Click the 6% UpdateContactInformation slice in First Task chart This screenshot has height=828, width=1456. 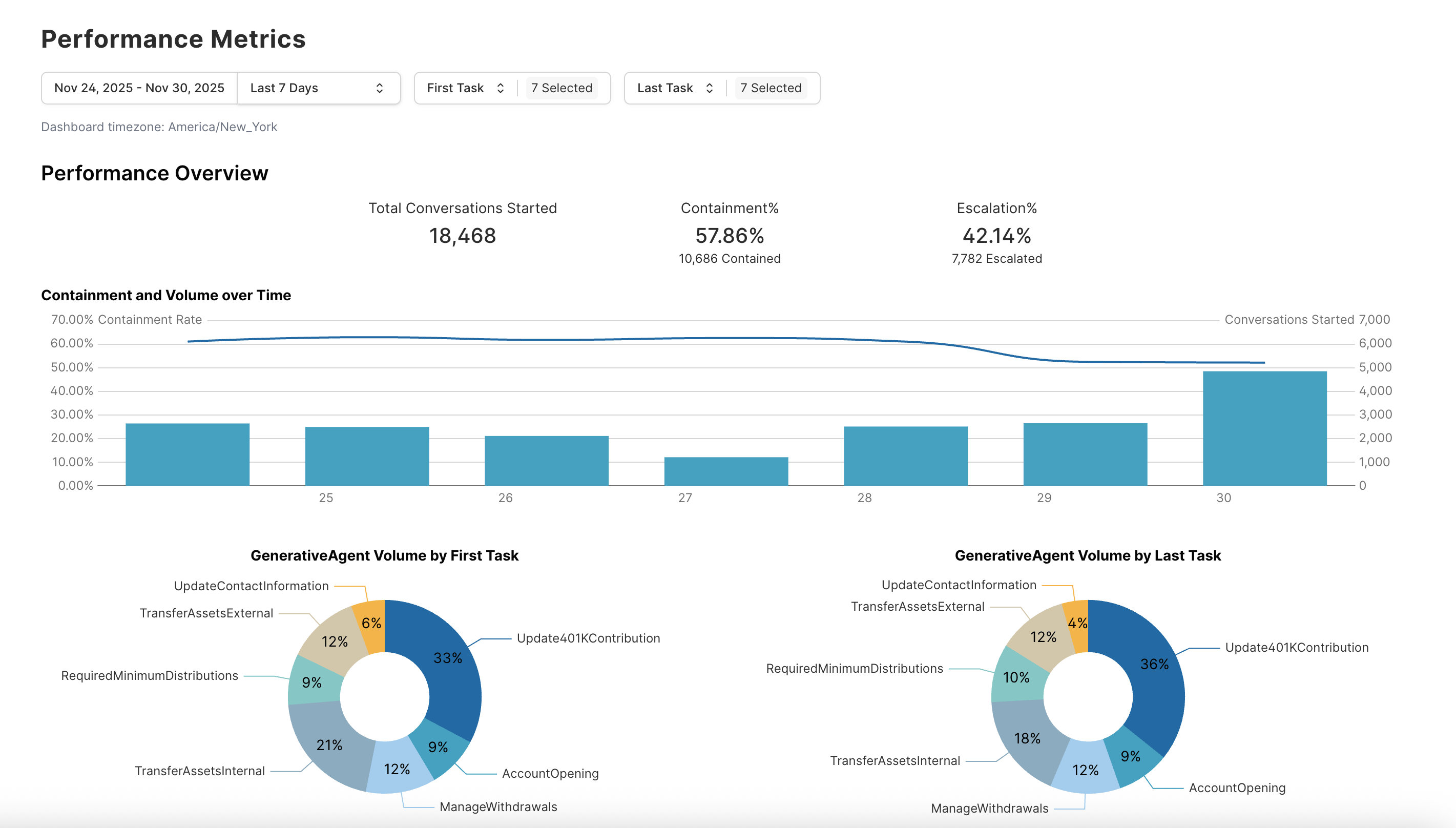(371, 623)
